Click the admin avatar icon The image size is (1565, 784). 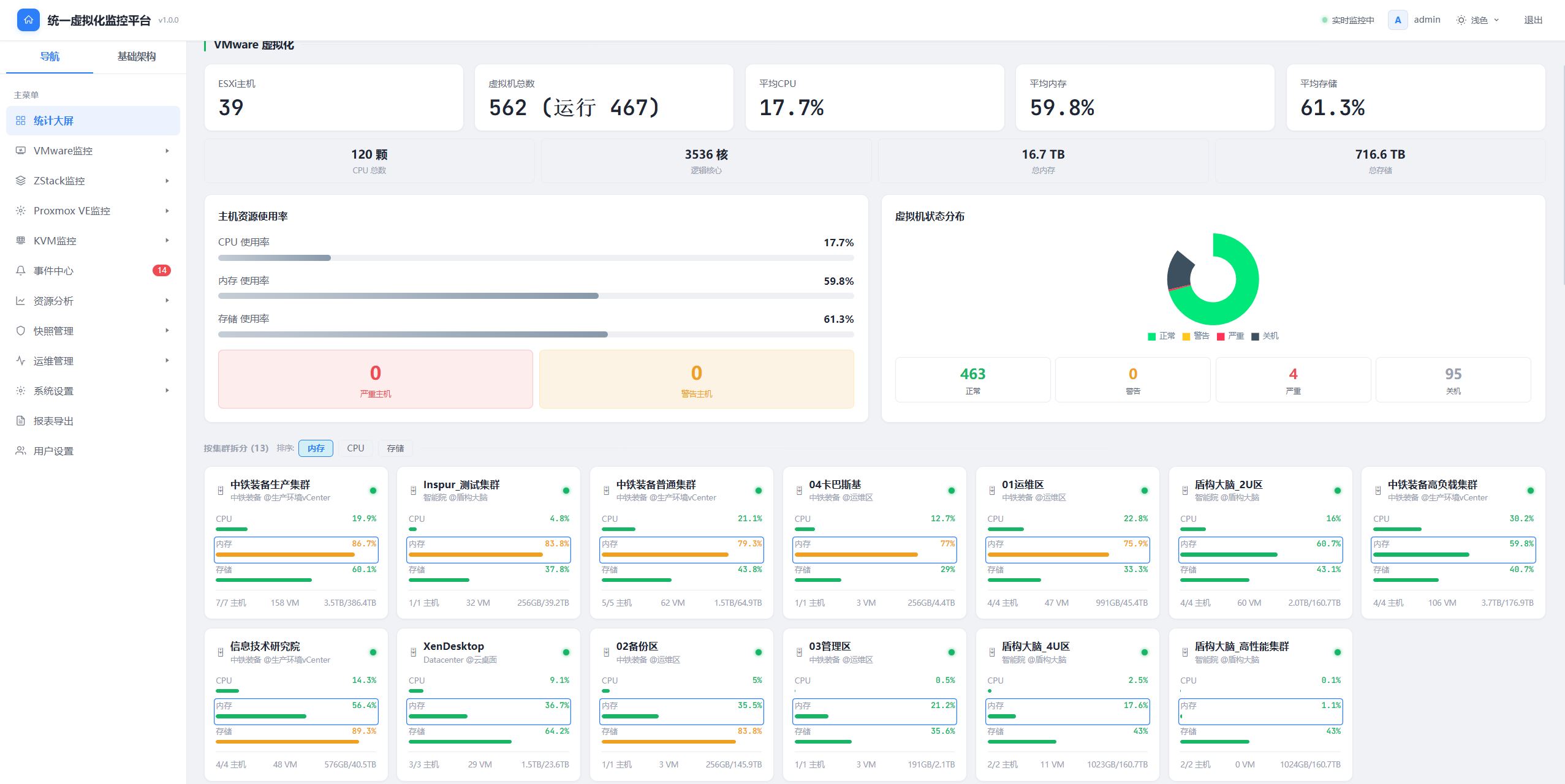[x=1398, y=20]
